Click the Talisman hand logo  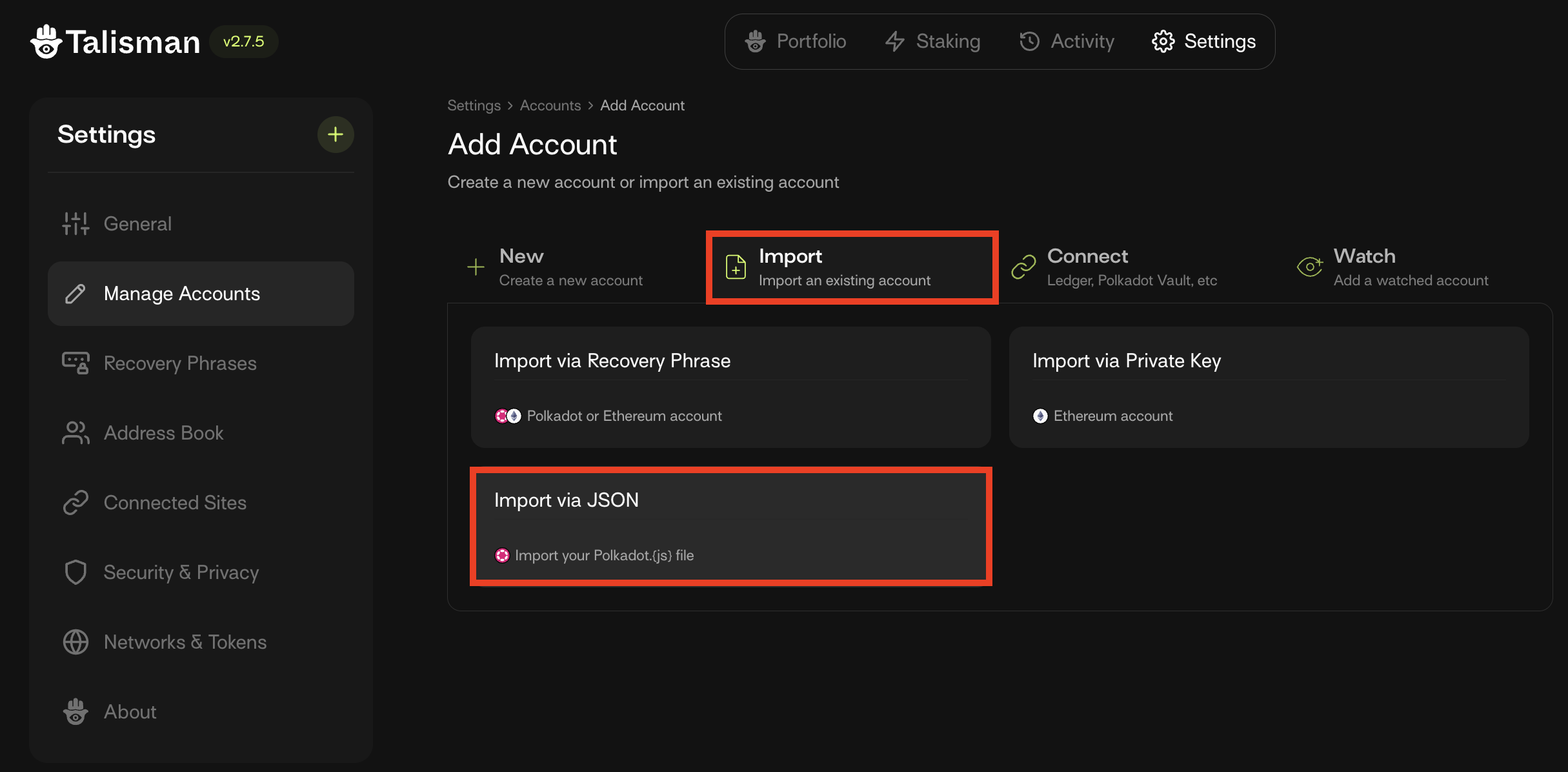click(x=46, y=42)
